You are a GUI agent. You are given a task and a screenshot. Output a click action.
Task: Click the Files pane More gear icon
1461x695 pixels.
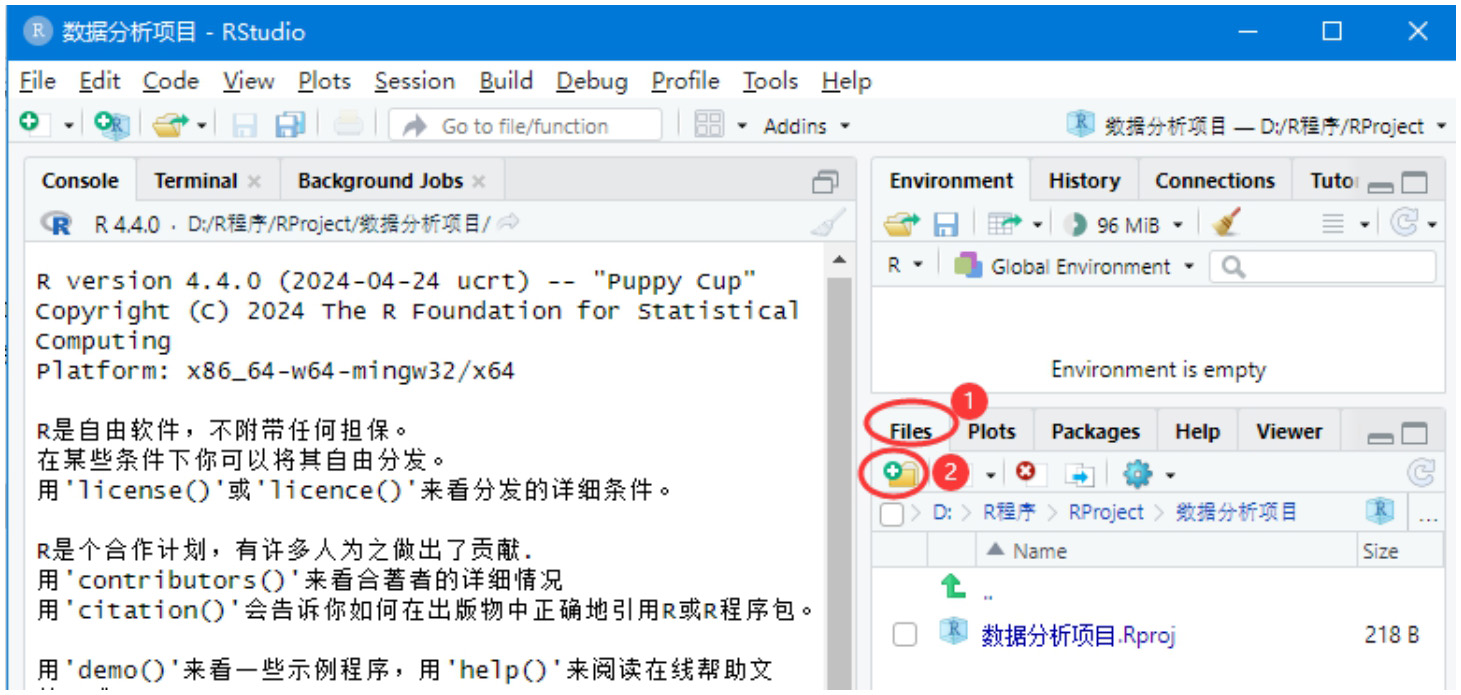coord(1136,473)
